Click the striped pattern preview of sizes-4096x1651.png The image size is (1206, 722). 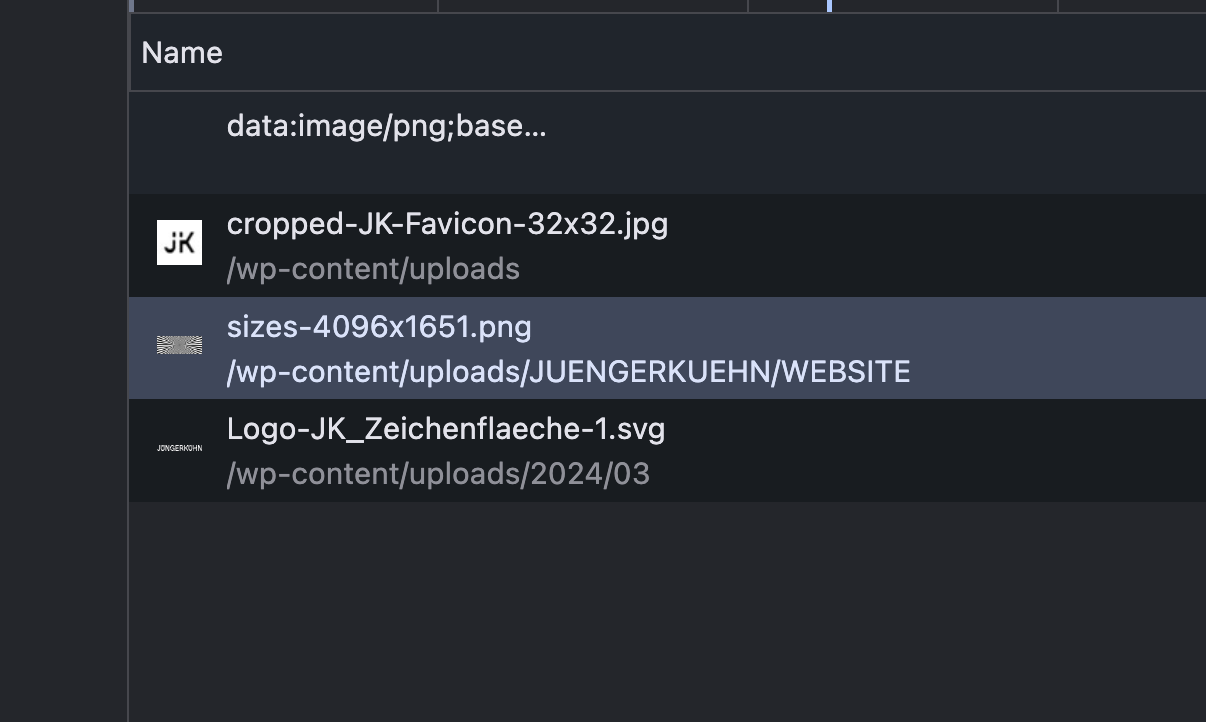tap(179, 345)
